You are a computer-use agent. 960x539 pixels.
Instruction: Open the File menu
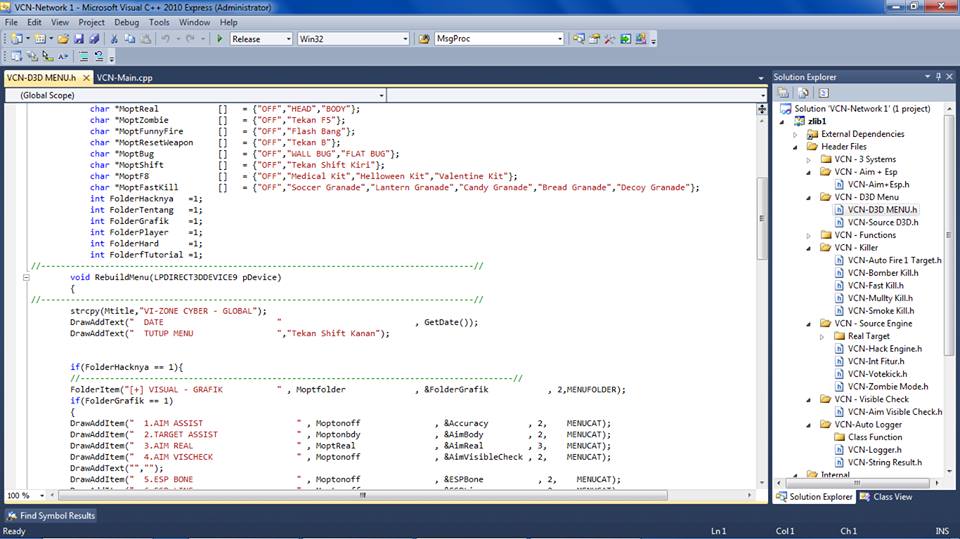coord(11,22)
